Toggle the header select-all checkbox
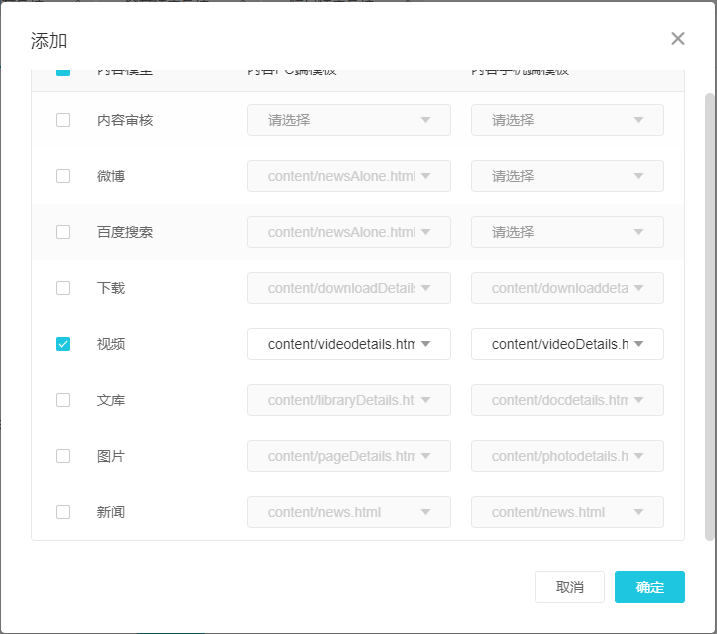 click(63, 72)
